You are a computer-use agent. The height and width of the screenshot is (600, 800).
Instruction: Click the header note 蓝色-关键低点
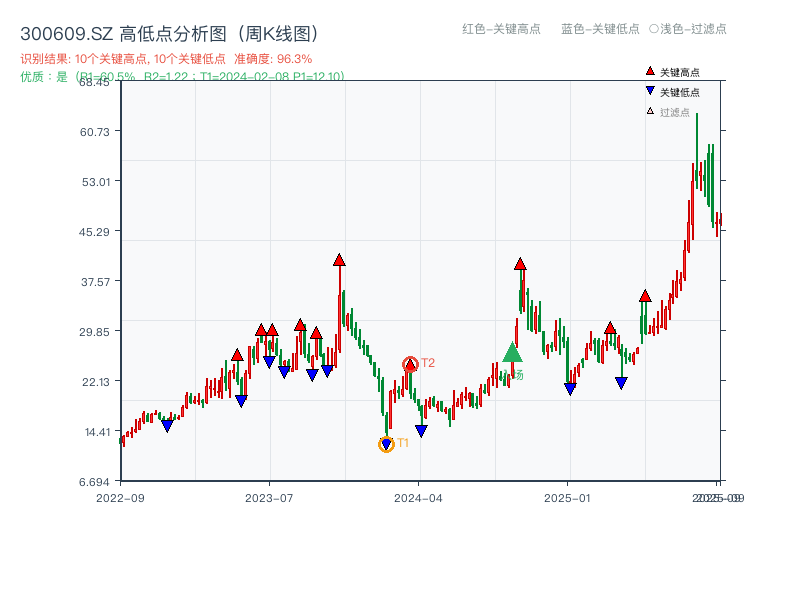pyautogui.click(x=600, y=29)
